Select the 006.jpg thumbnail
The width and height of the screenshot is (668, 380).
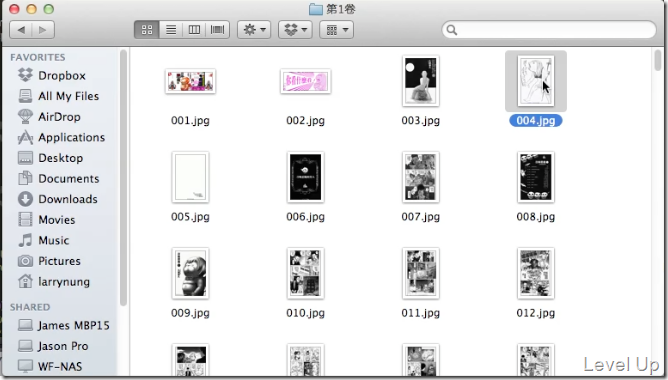(x=305, y=177)
